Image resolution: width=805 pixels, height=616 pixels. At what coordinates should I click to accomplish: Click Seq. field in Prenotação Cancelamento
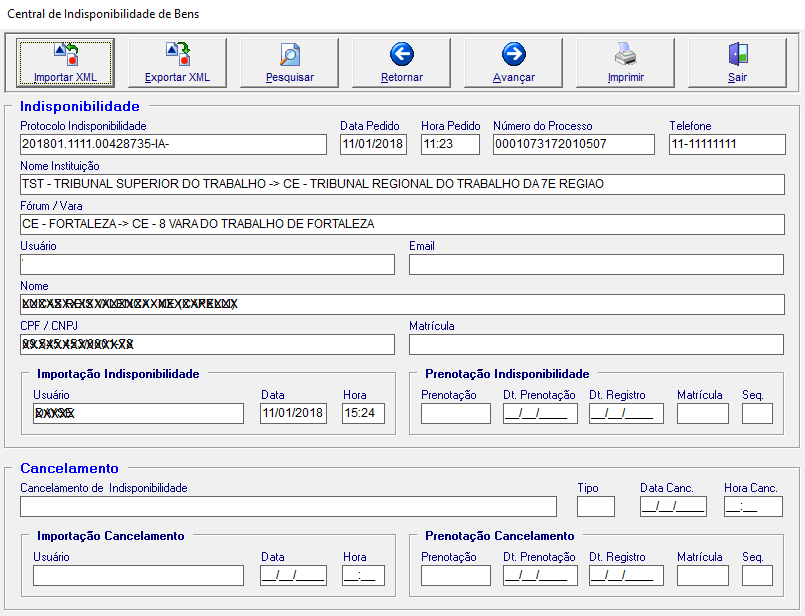[x=757, y=575]
